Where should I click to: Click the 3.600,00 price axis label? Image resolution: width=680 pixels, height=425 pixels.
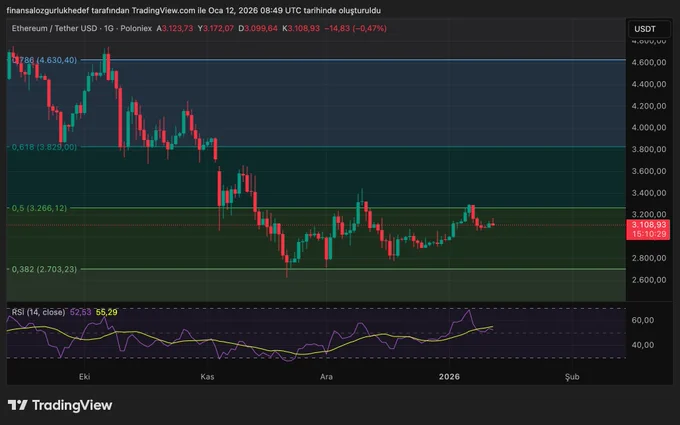[x=649, y=171]
